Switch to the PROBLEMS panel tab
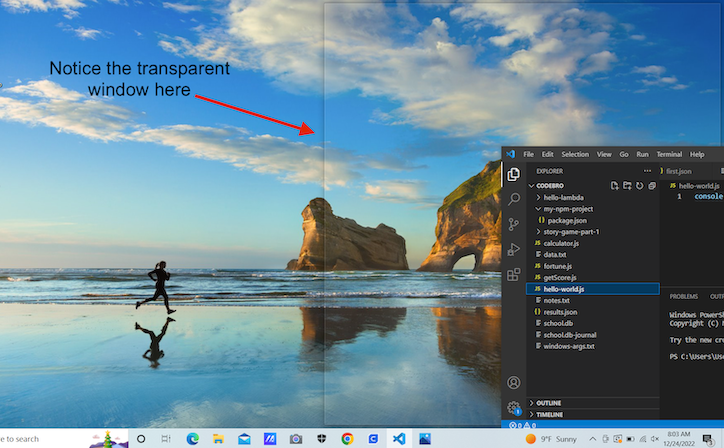The height and width of the screenshot is (448, 724). click(x=683, y=297)
